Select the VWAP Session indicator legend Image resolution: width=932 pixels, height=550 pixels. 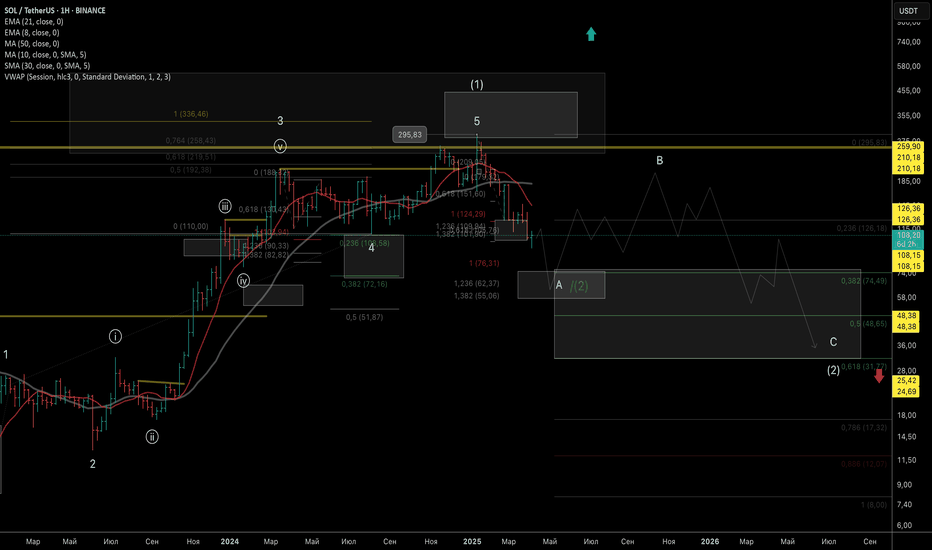(x=87, y=77)
